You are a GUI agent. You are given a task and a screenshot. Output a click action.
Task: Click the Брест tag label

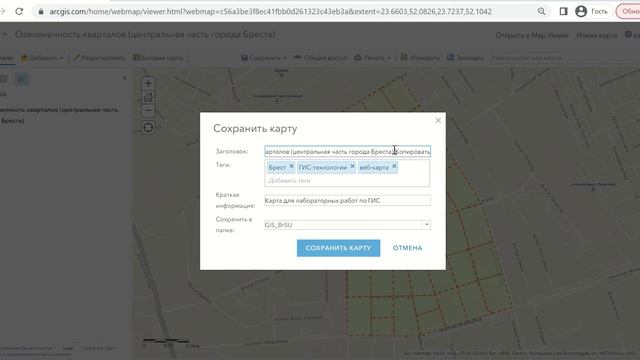click(277, 167)
